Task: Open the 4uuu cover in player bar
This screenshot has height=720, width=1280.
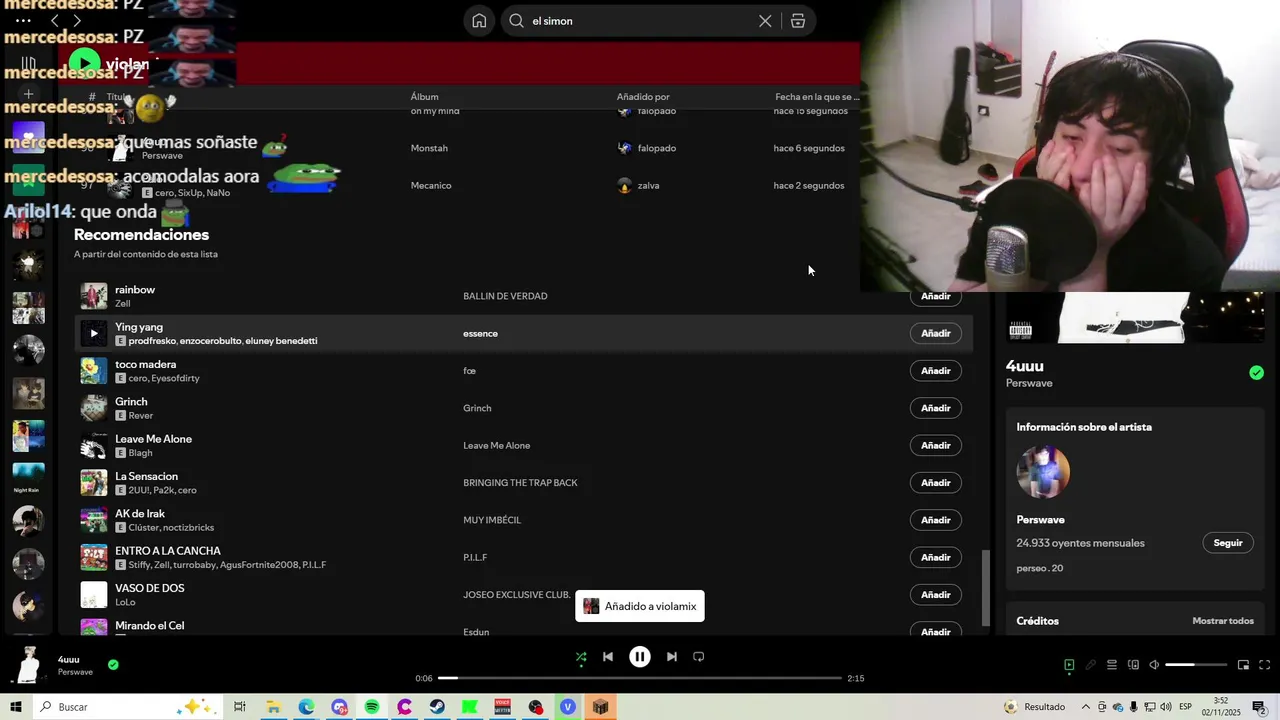Action: coord(28,664)
